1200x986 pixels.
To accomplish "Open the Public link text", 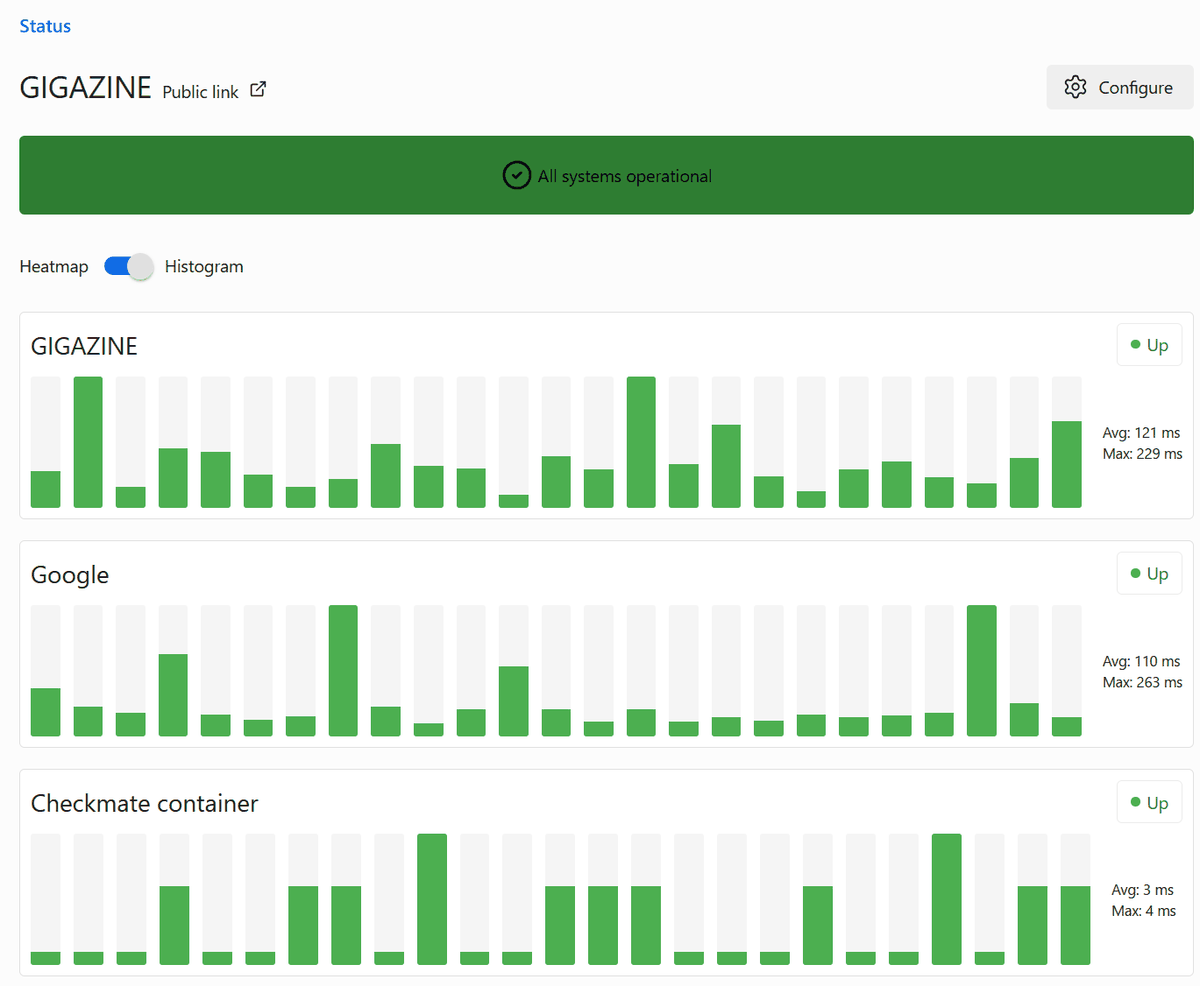I will pyautogui.click(x=200, y=91).
